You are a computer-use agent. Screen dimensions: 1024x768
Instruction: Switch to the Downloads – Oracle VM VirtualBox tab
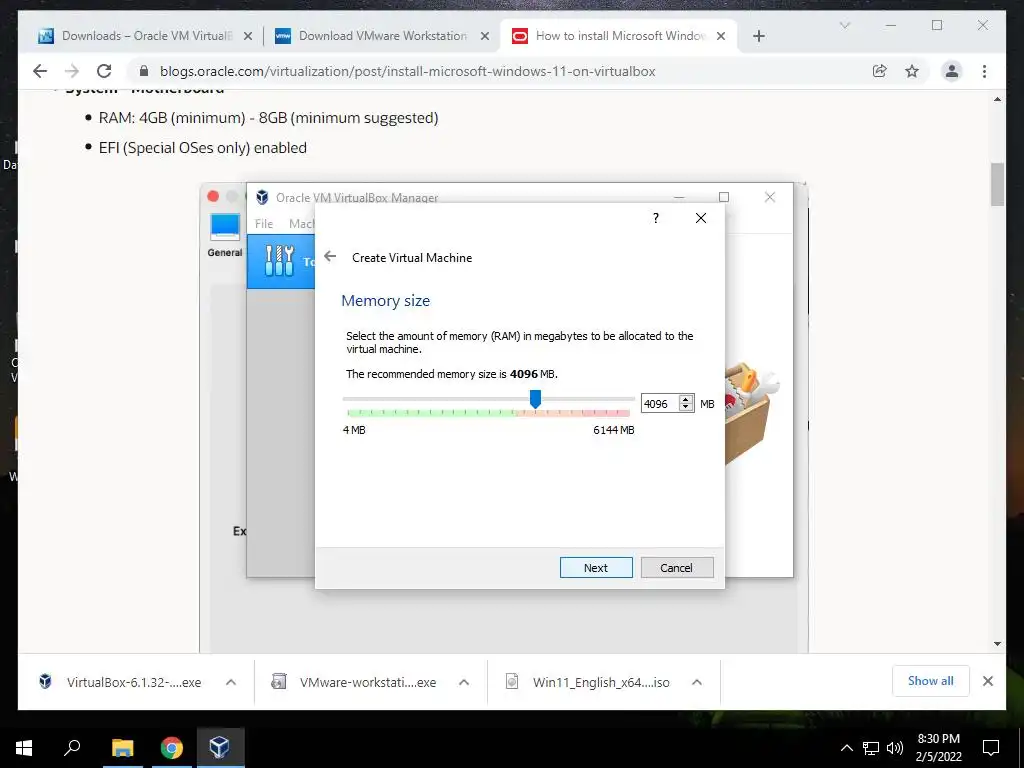click(x=145, y=36)
